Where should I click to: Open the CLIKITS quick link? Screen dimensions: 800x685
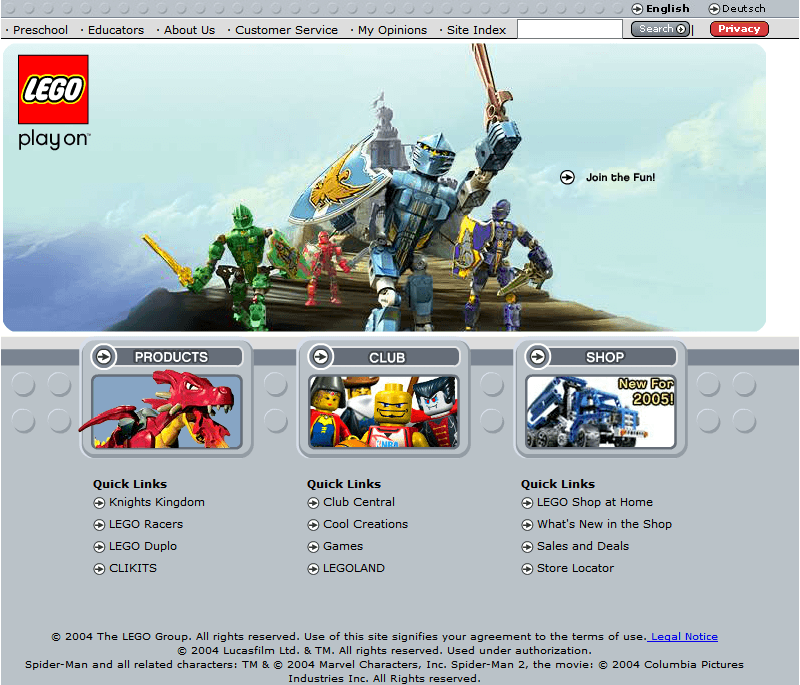coord(133,568)
